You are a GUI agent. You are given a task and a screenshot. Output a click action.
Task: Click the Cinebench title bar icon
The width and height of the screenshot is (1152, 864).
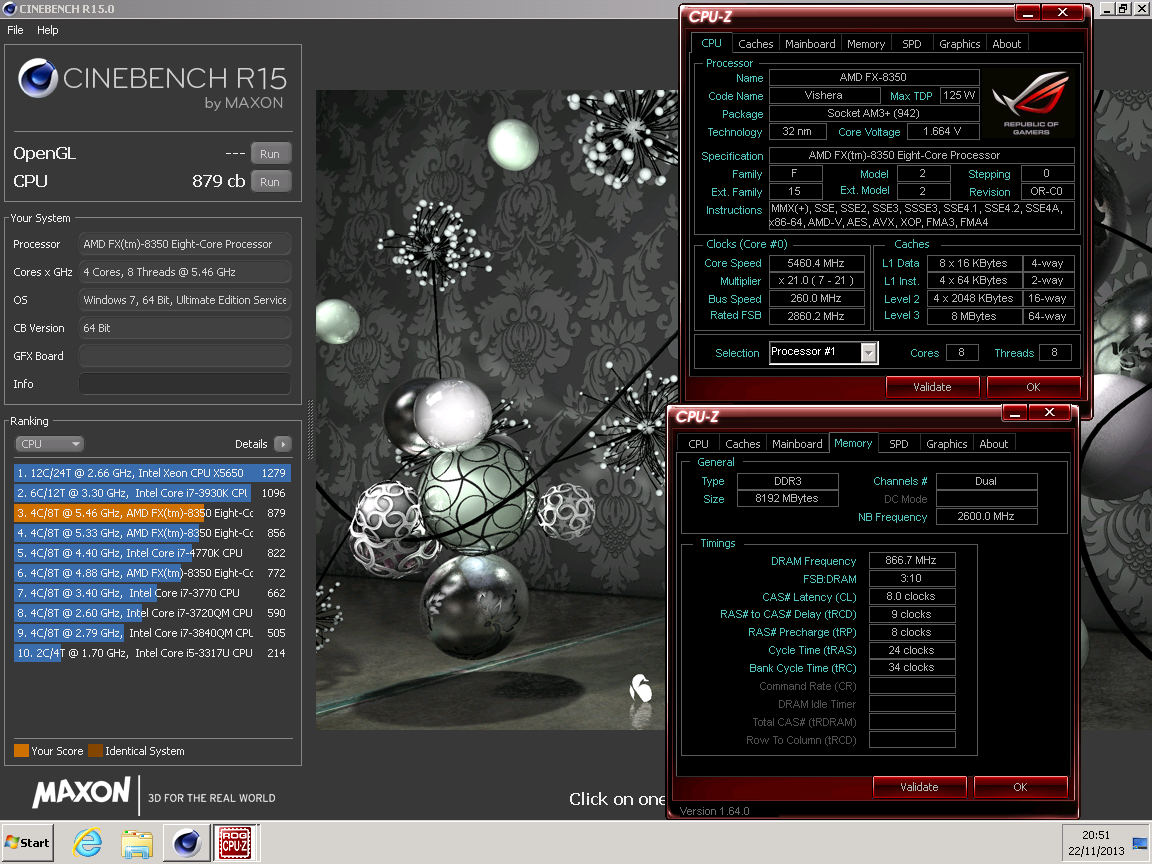(x=10, y=9)
